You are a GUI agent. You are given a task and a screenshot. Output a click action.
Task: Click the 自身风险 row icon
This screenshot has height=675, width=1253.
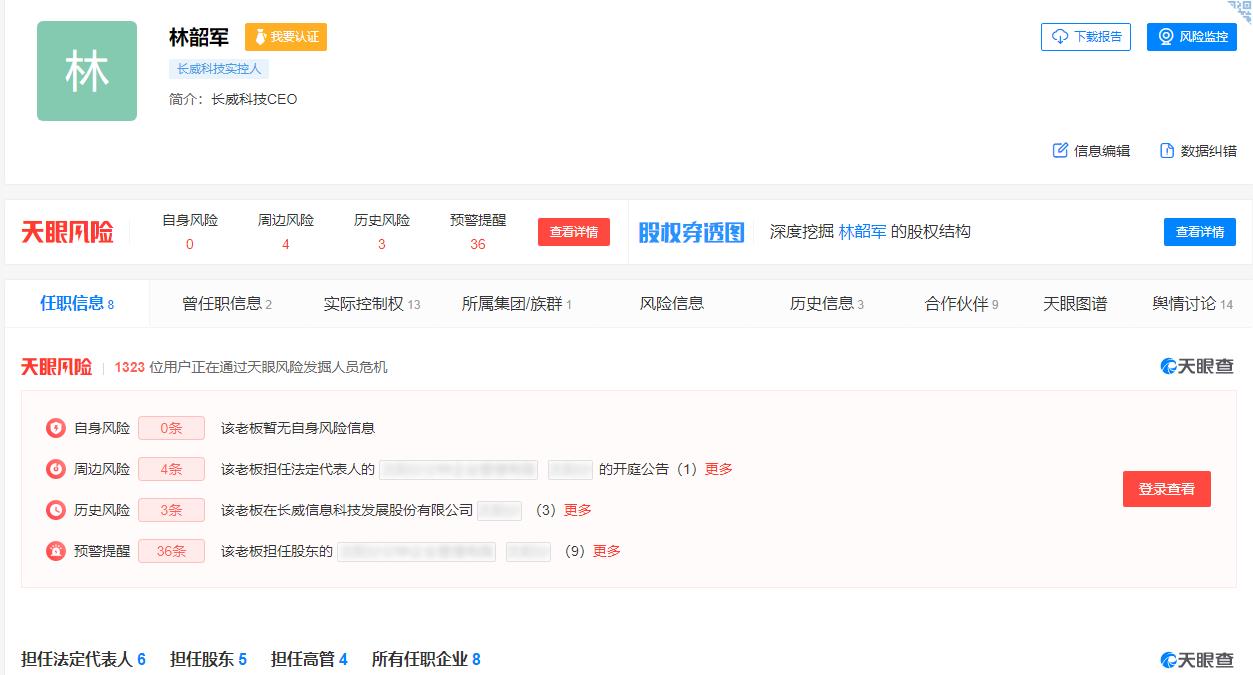56,428
